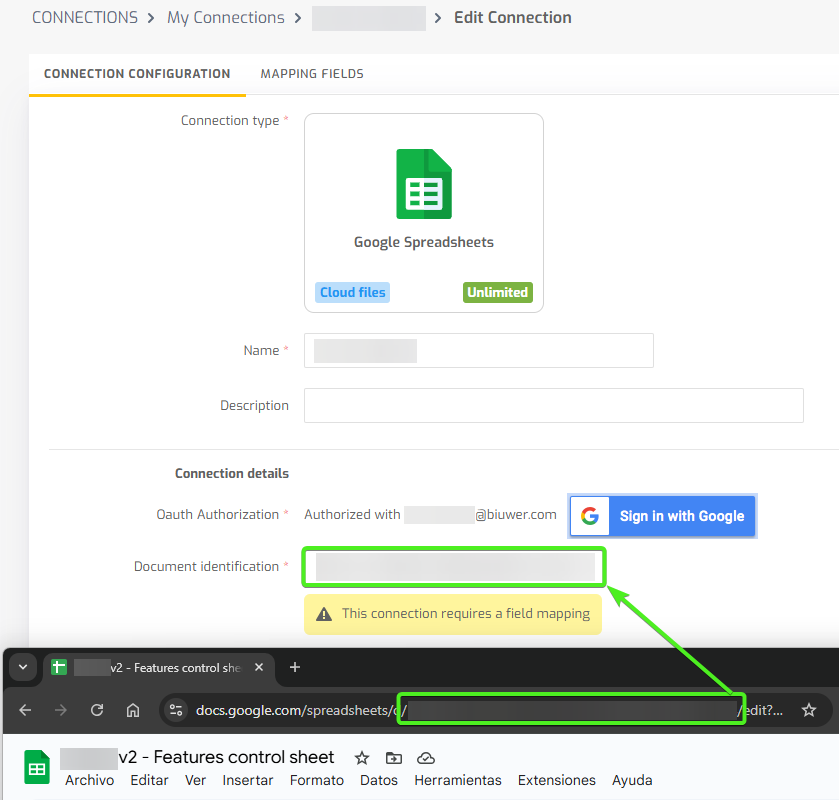Click the browser forward arrow
Viewport: 839px width, 800px height.
coord(61,710)
